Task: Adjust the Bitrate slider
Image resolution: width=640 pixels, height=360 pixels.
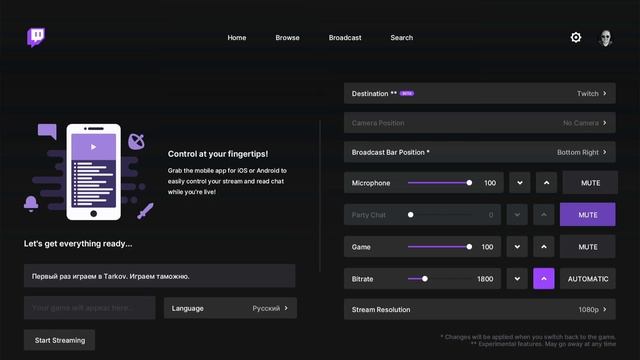Action: pyautogui.click(x=440, y=279)
